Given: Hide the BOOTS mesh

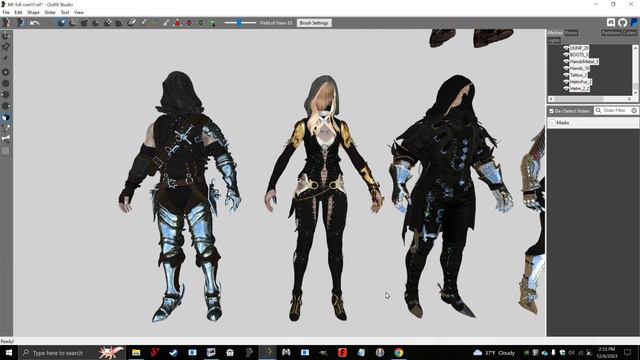Looking at the screenshot, I should click(566, 55).
